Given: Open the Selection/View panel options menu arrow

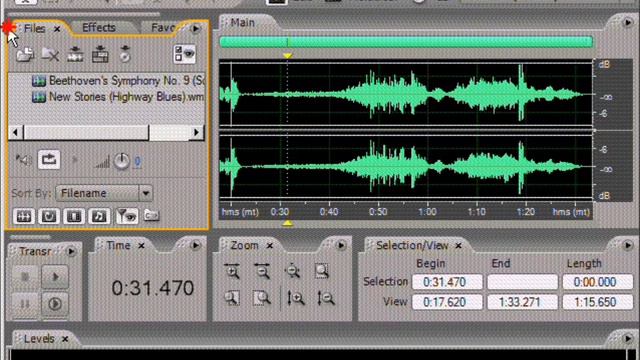Looking at the screenshot, I should [628, 245].
